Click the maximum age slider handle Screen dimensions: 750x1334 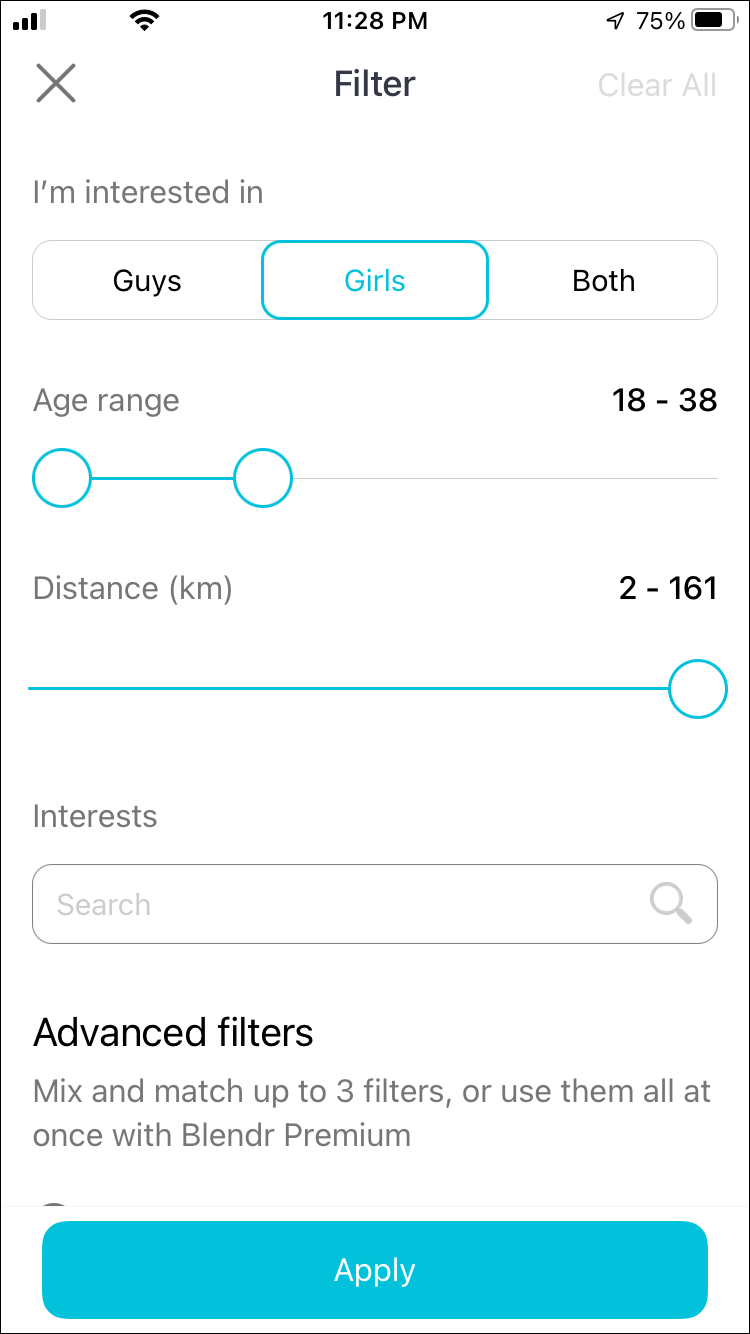click(x=263, y=479)
